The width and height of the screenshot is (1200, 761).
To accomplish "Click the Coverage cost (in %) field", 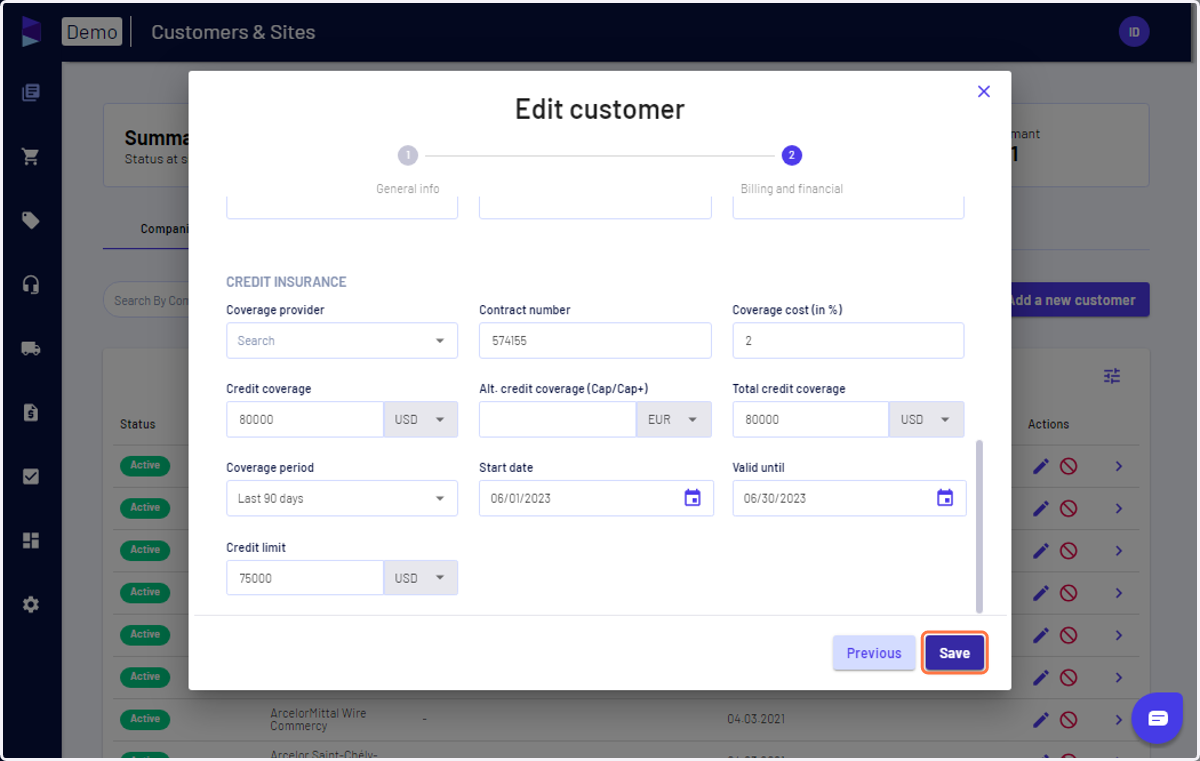I will [848, 341].
